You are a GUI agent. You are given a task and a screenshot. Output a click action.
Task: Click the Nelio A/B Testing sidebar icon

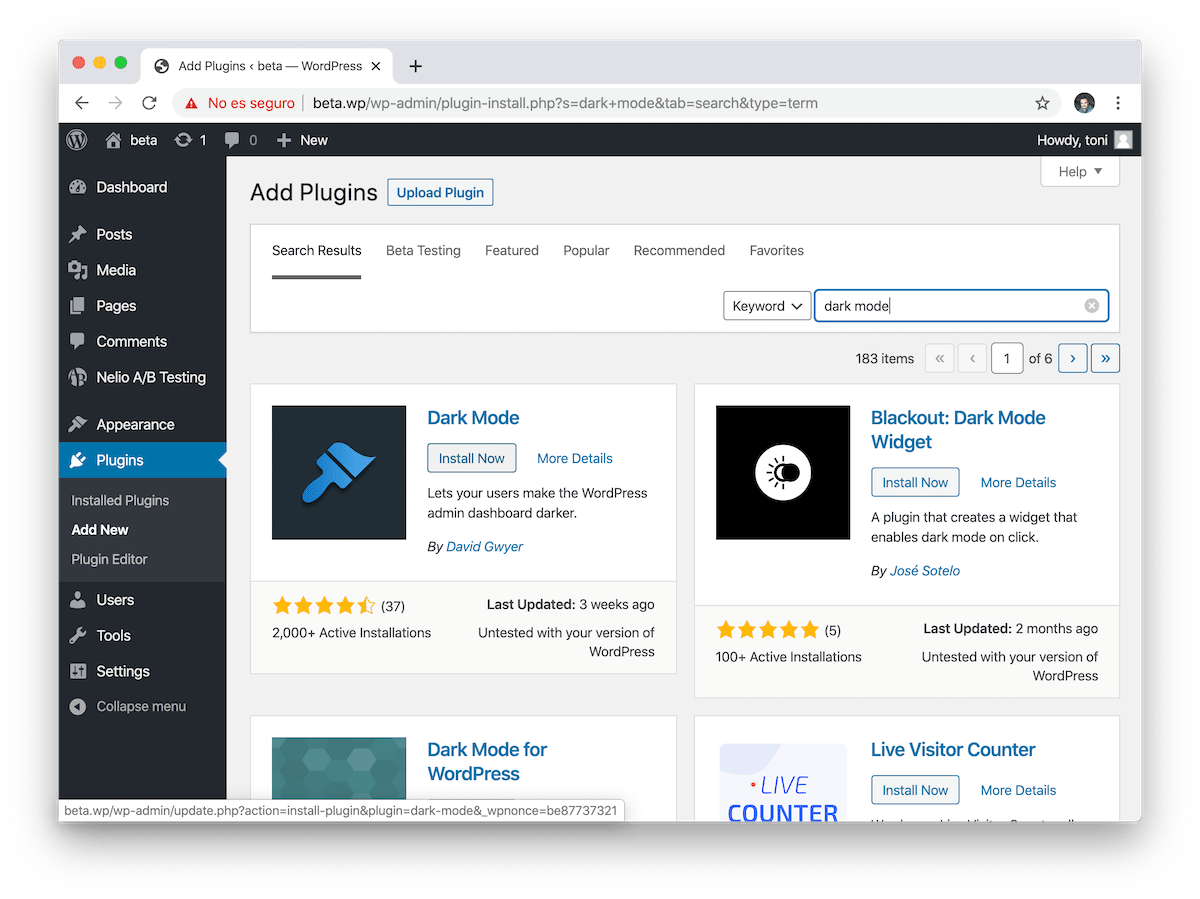78,377
